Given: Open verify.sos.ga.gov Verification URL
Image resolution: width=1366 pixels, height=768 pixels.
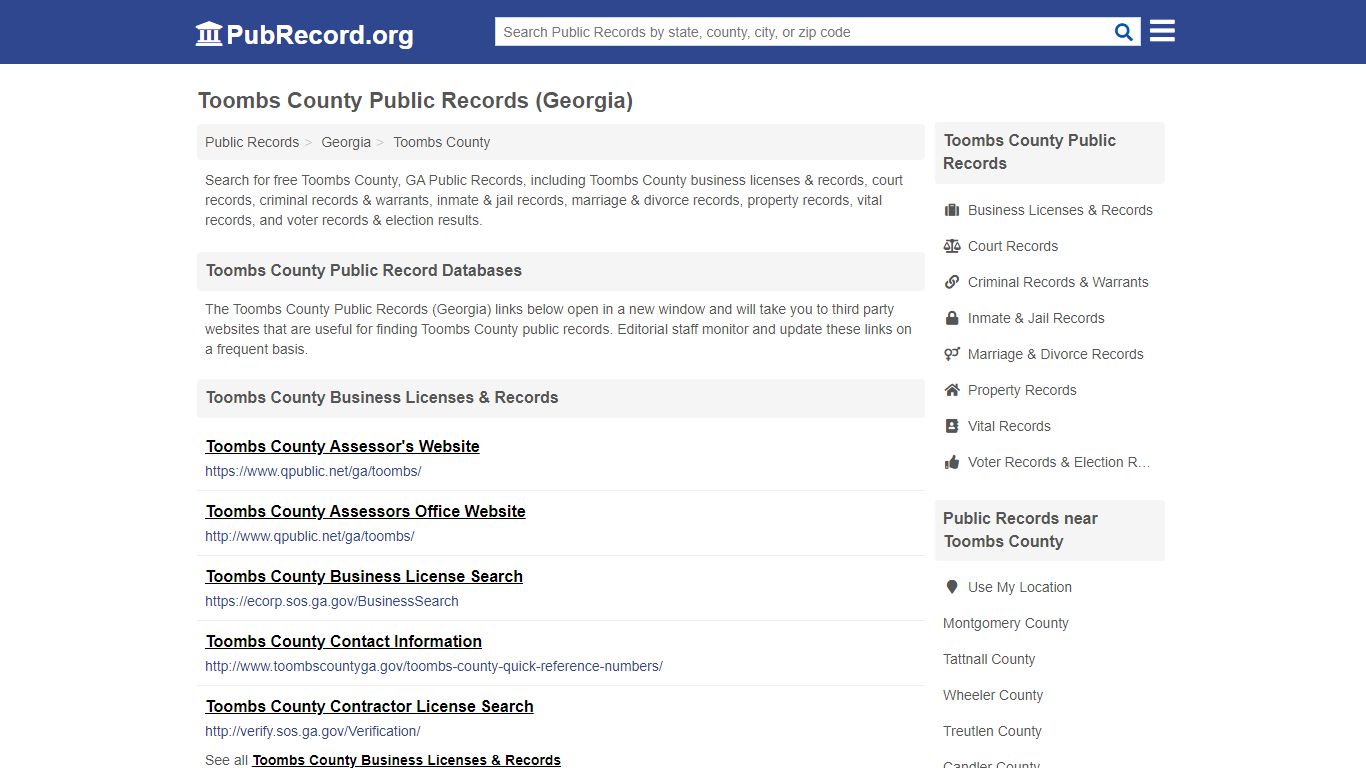Looking at the screenshot, I should [x=313, y=731].
